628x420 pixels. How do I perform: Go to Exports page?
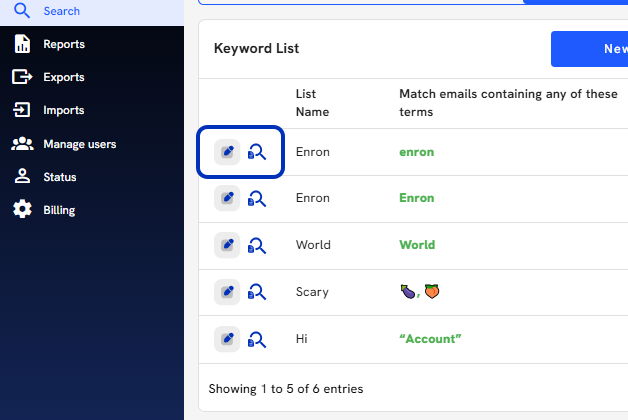click(64, 77)
